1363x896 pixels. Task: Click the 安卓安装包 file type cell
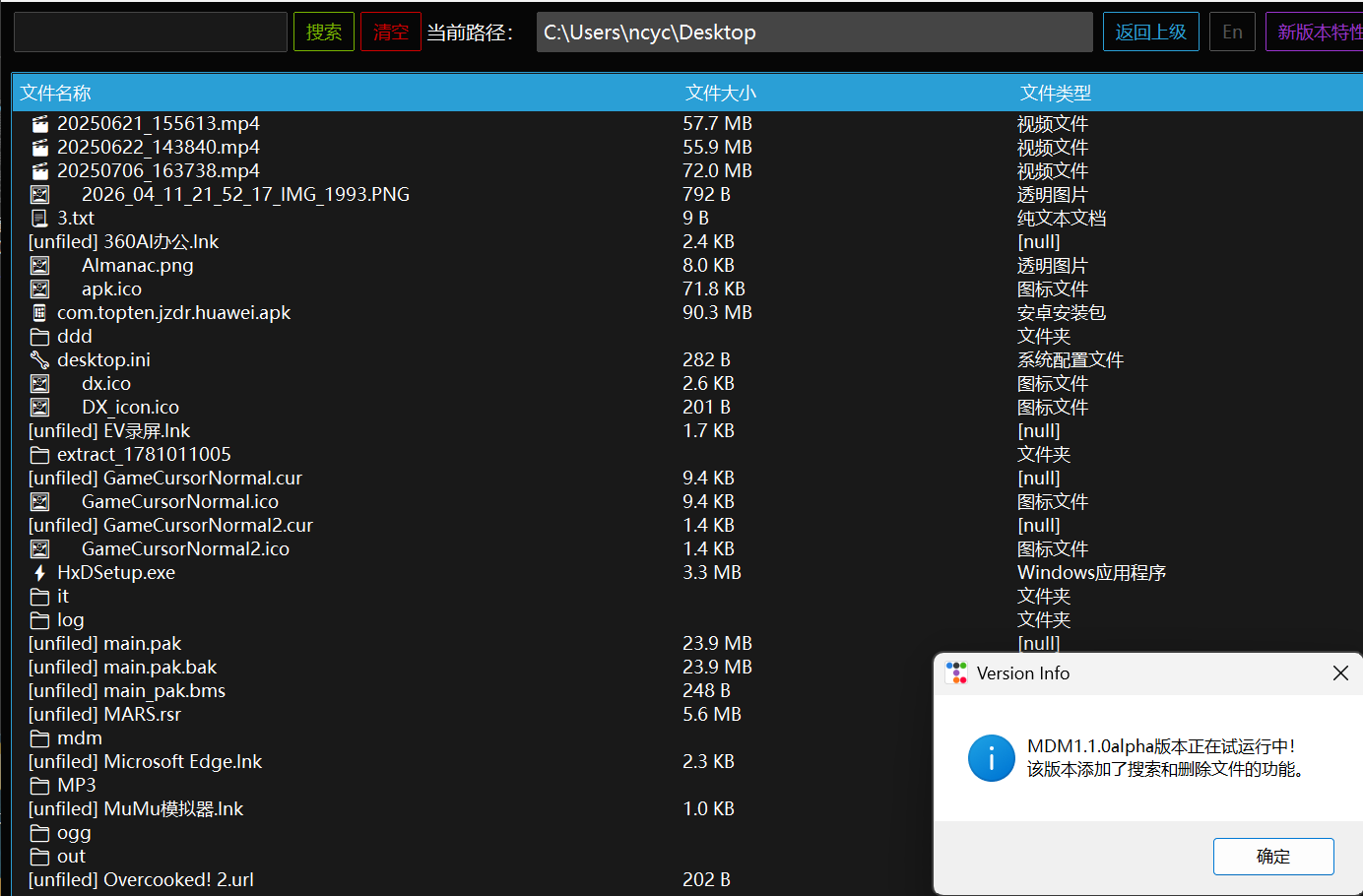(1062, 313)
